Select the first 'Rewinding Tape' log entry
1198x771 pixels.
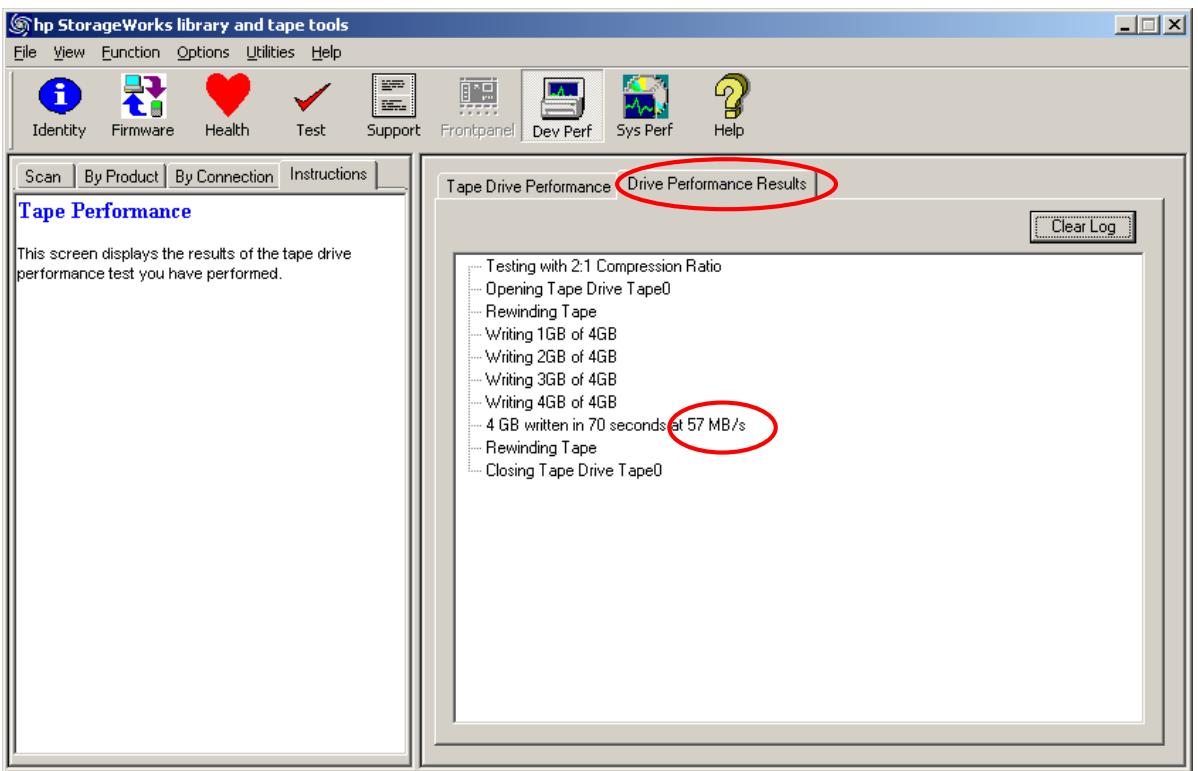(x=541, y=312)
